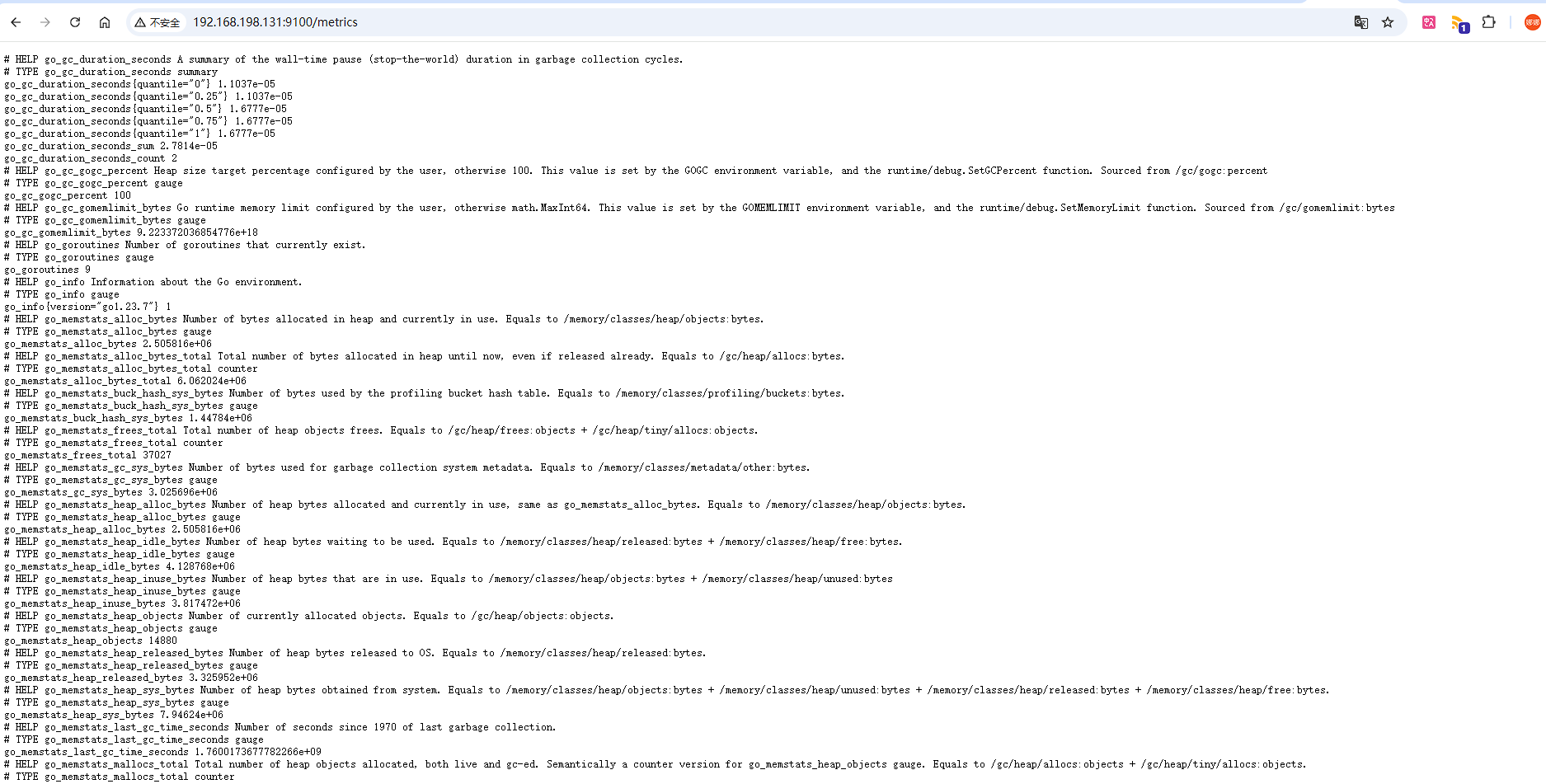Focus the address bar with 192.168.198.131:9100/metrics

point(275,22)
